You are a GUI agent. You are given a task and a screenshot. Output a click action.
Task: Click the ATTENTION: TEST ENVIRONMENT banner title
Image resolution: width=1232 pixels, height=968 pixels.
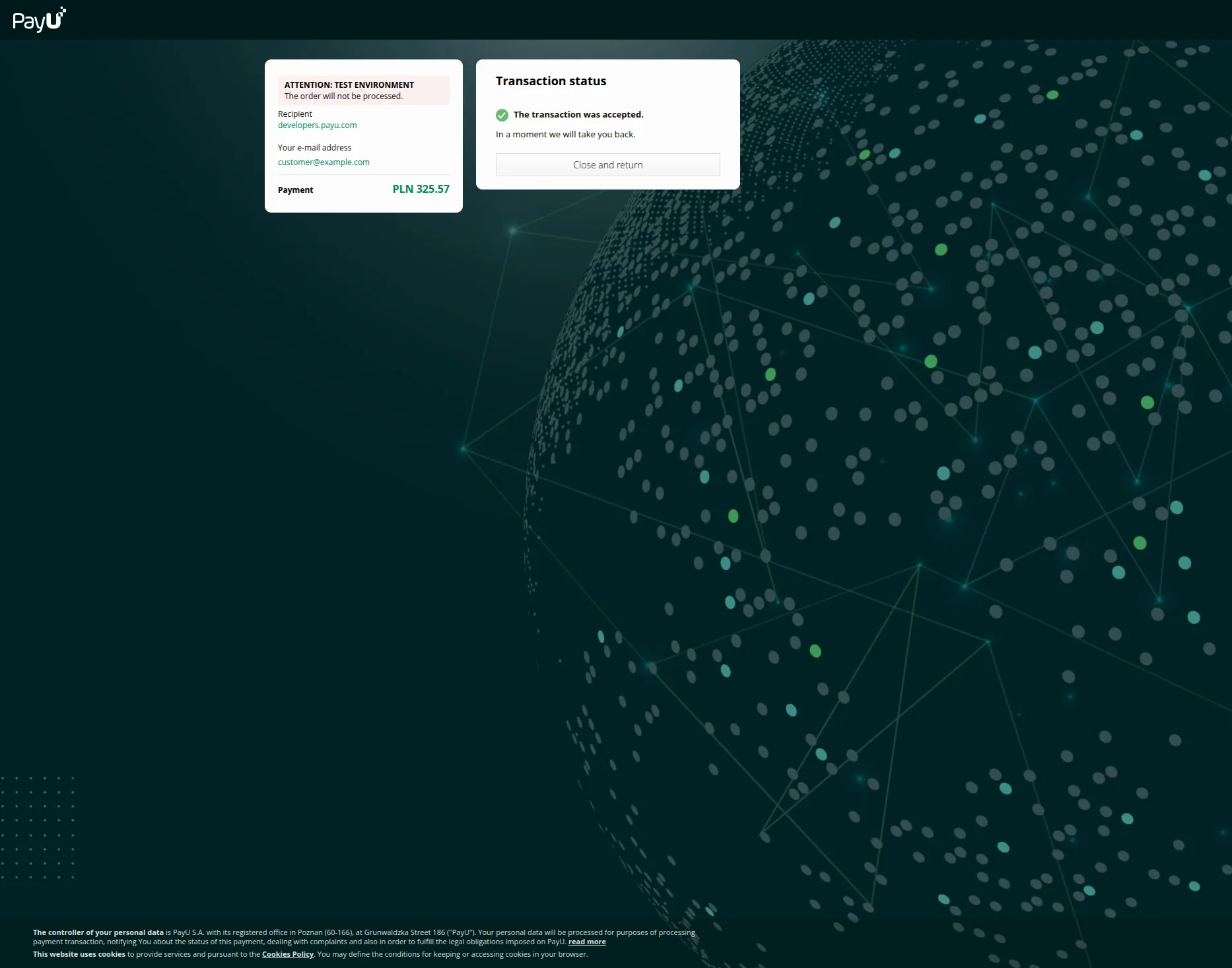click(349, 85)
